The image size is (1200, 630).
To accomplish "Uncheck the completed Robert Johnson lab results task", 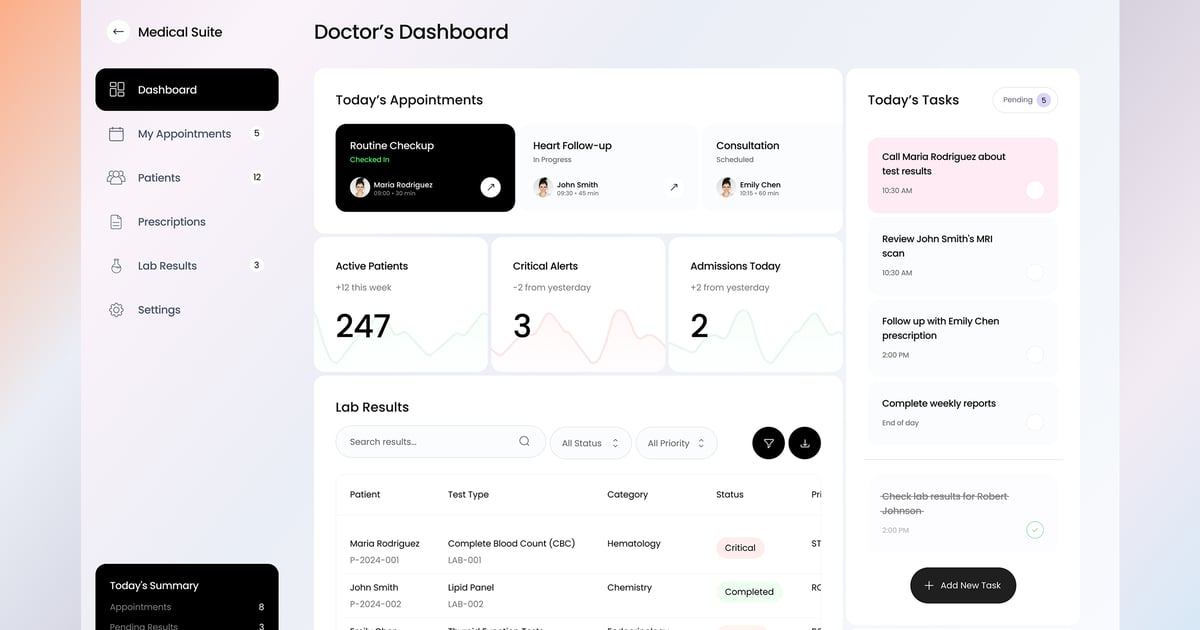I will click(x=1035, y=530).
